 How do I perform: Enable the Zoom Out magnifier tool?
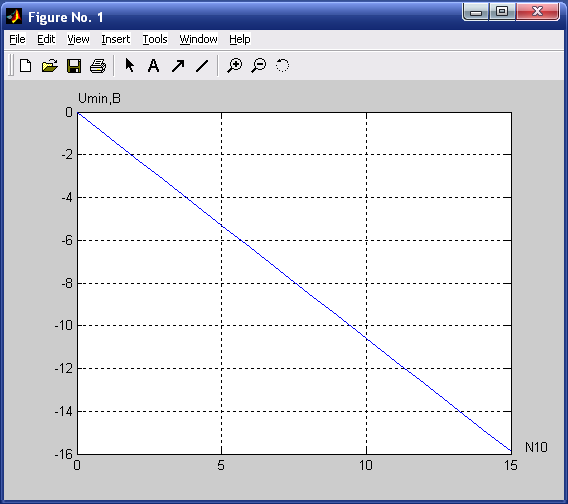coord(259,66)
